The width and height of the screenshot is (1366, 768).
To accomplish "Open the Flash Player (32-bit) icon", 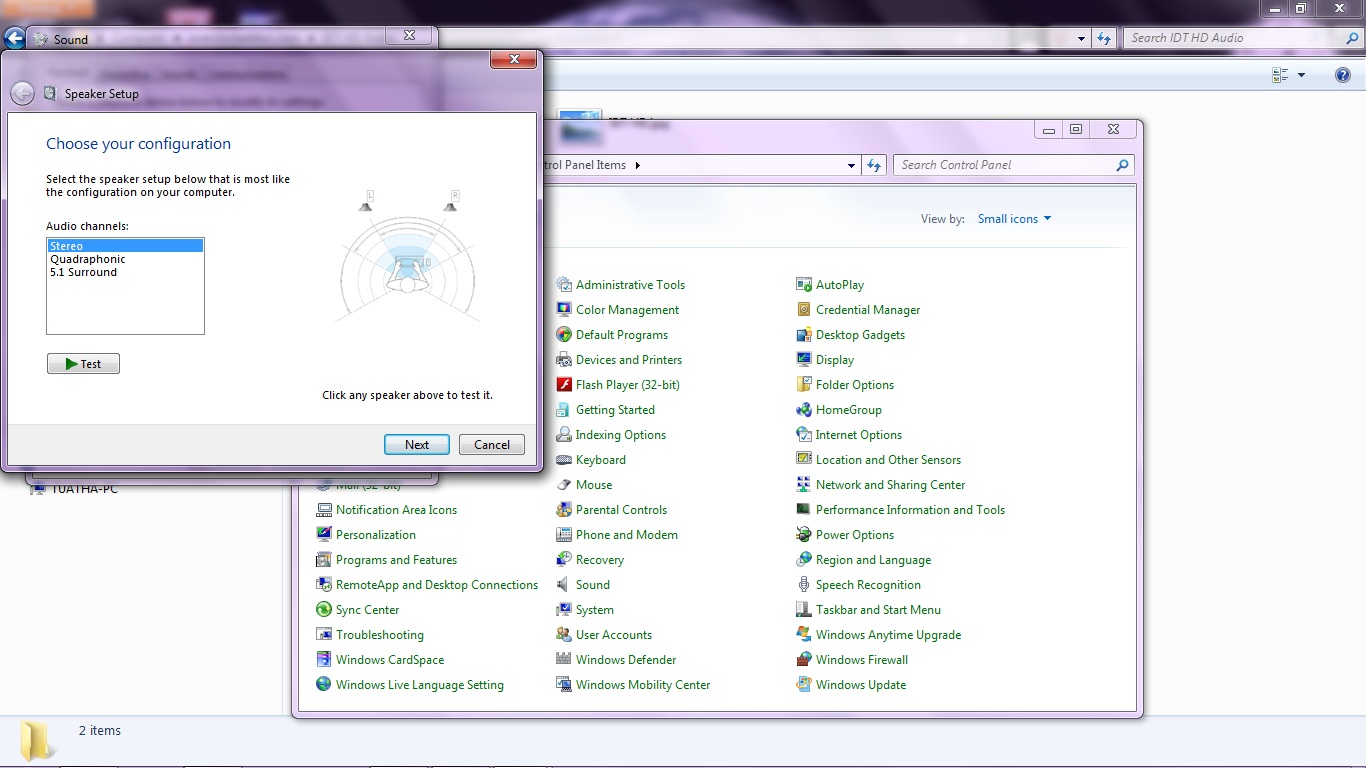I will coord(564,385).
